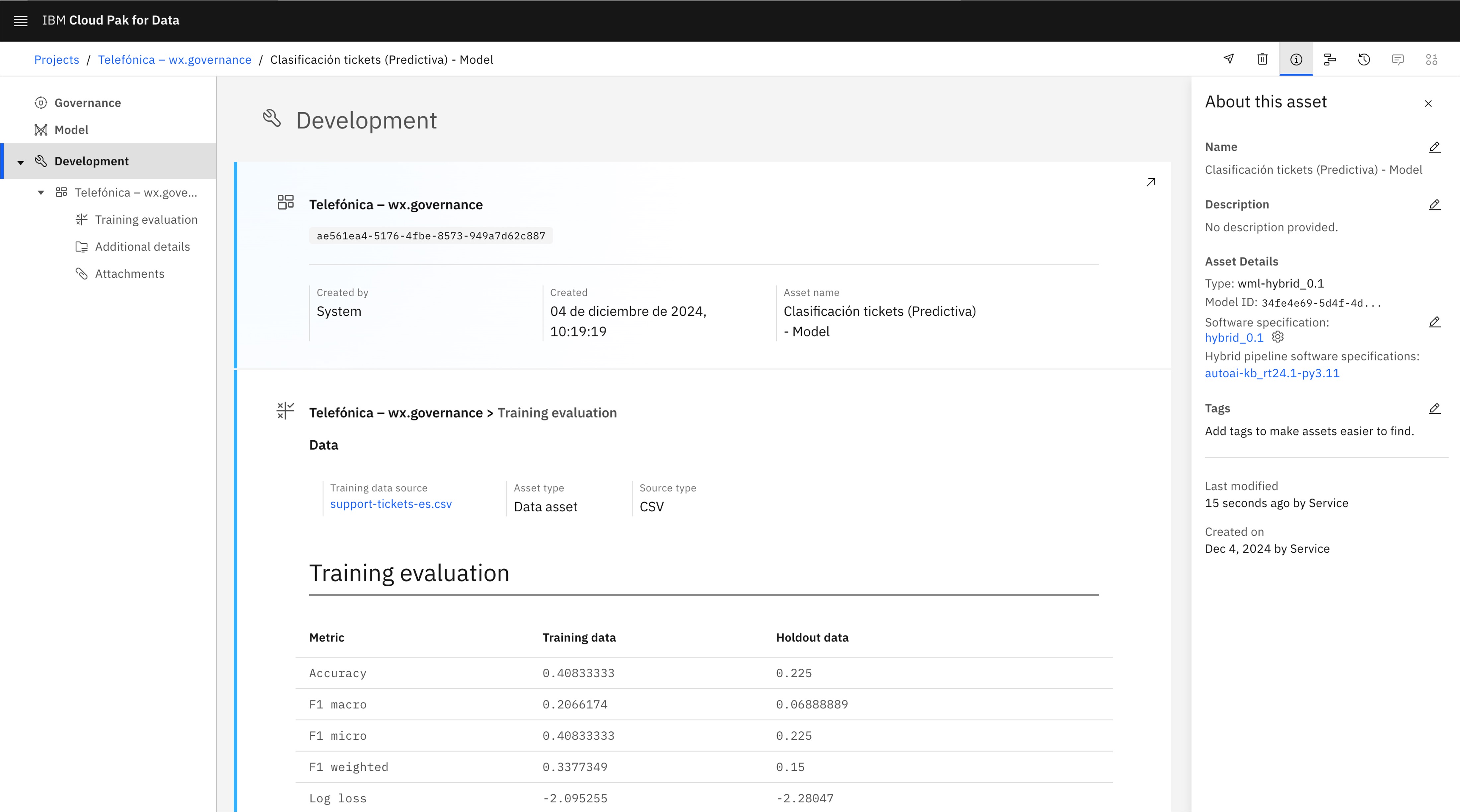Image resolution: width=1460 pixels, height=812 pixels.
Task: Click F1 micro metric label
Action: [x=338, y=735]
